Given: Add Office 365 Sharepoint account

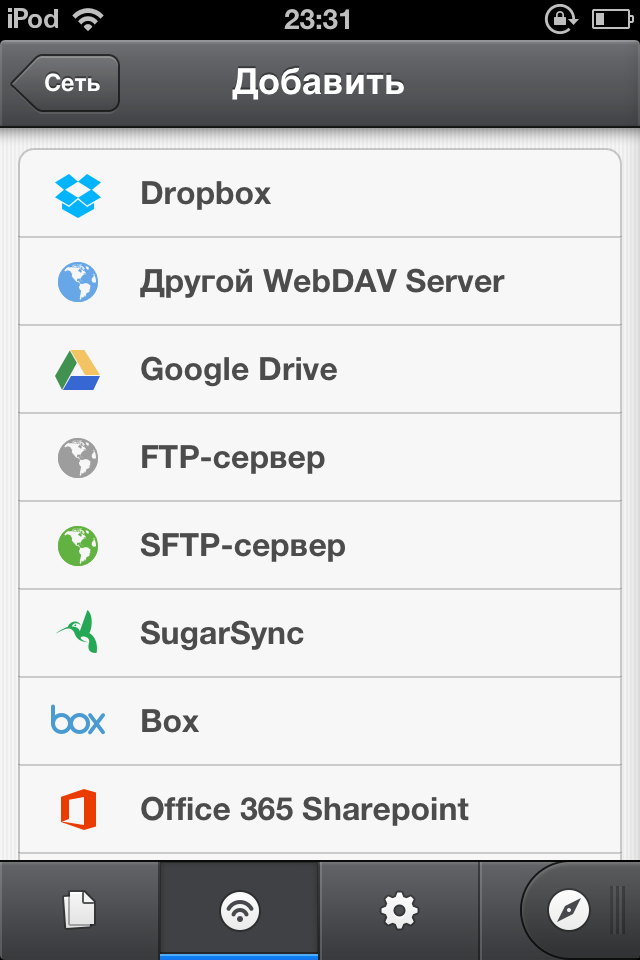Looking at the screenshot, I should pyautogui.click(x=320, y=809).
